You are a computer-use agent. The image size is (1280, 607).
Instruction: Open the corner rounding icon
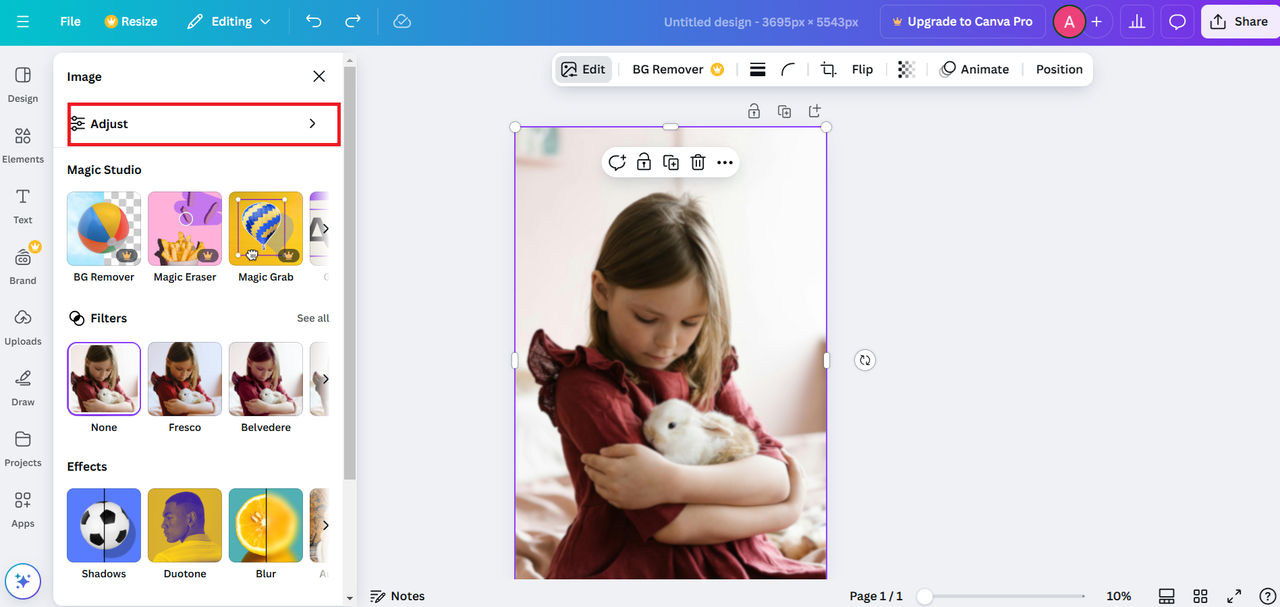coord(789,69)
